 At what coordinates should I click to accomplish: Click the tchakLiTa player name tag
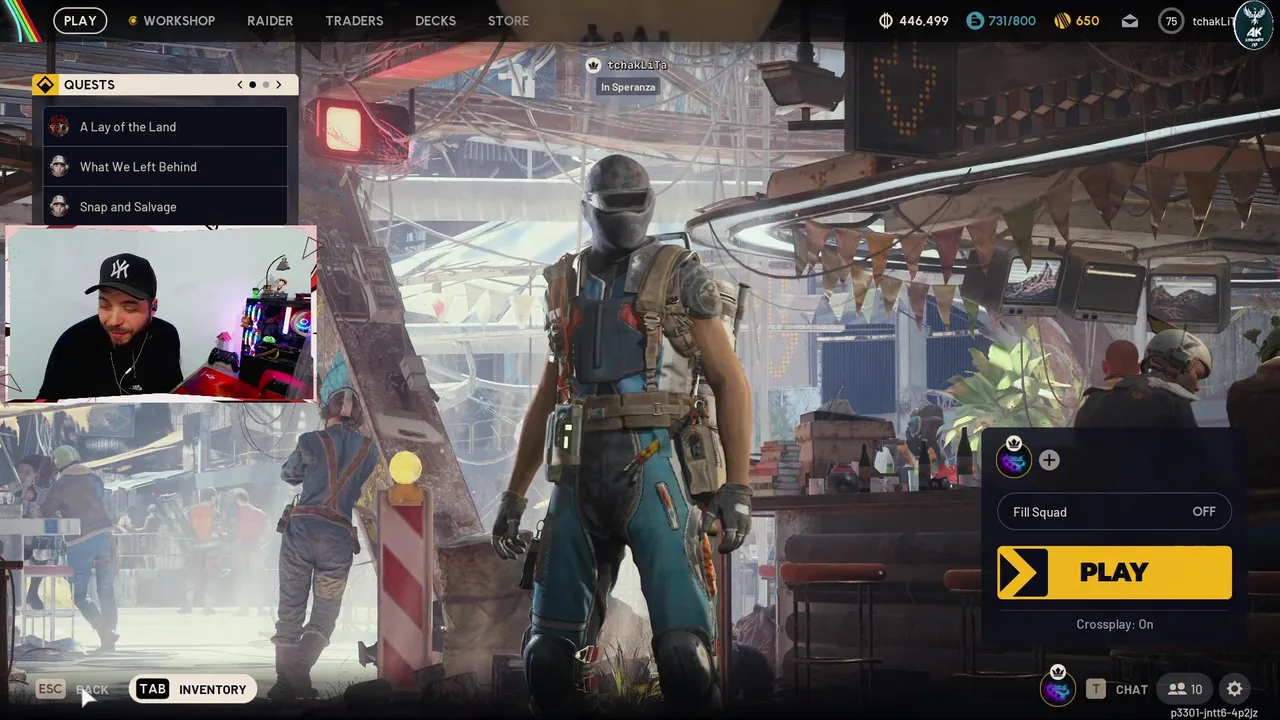tap(637, 65)
